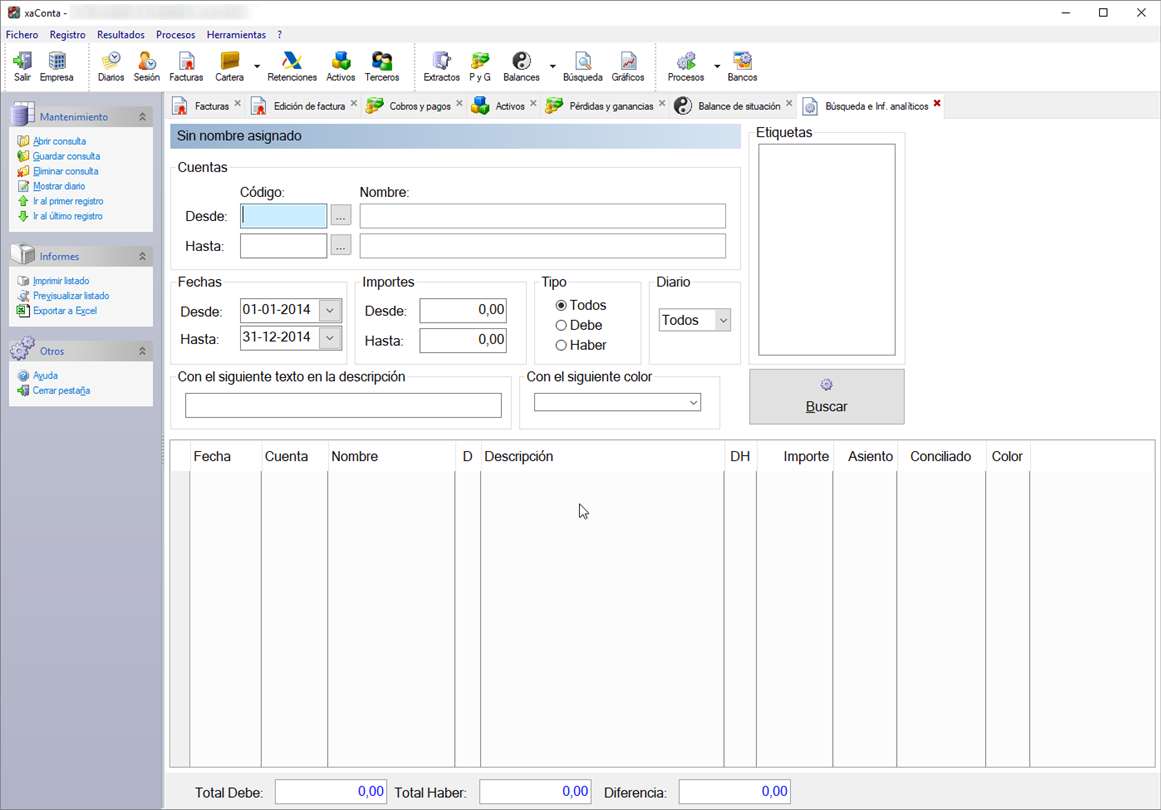Click the Buscar button

pyautogui.click(x=826, y=397)
